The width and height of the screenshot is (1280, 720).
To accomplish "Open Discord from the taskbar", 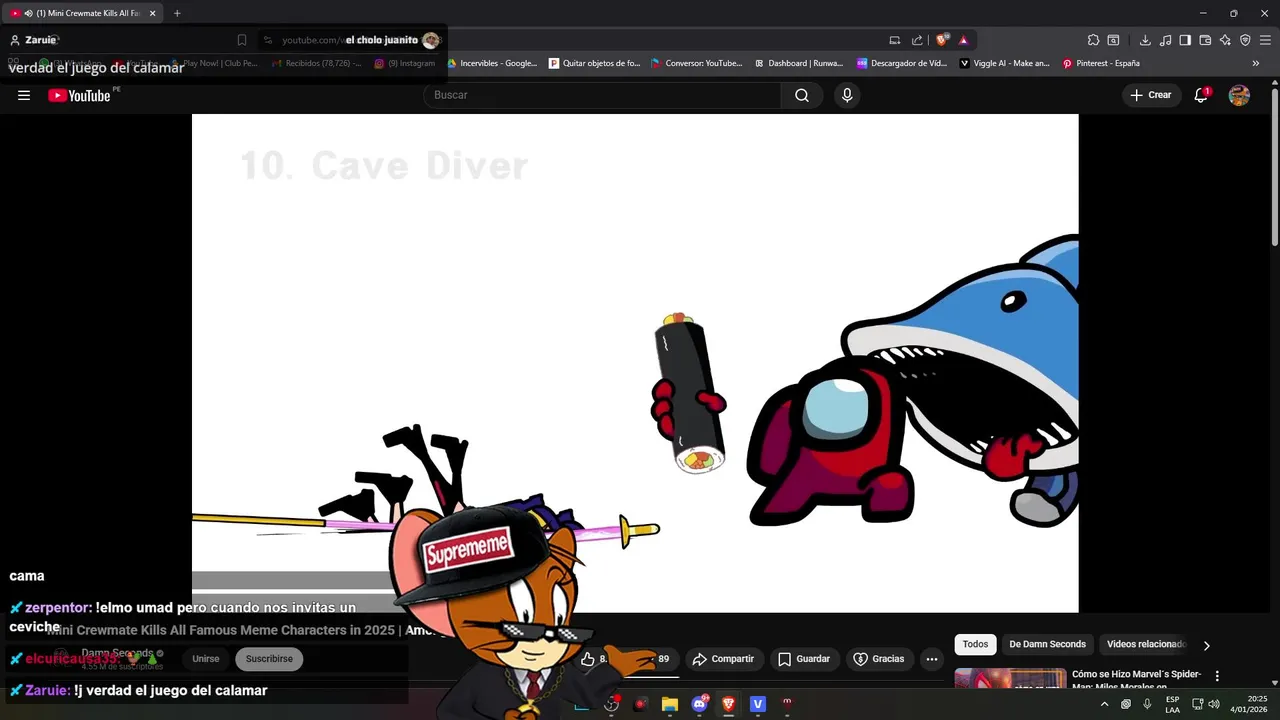I will pyautogui.click(x=700, y=704).
